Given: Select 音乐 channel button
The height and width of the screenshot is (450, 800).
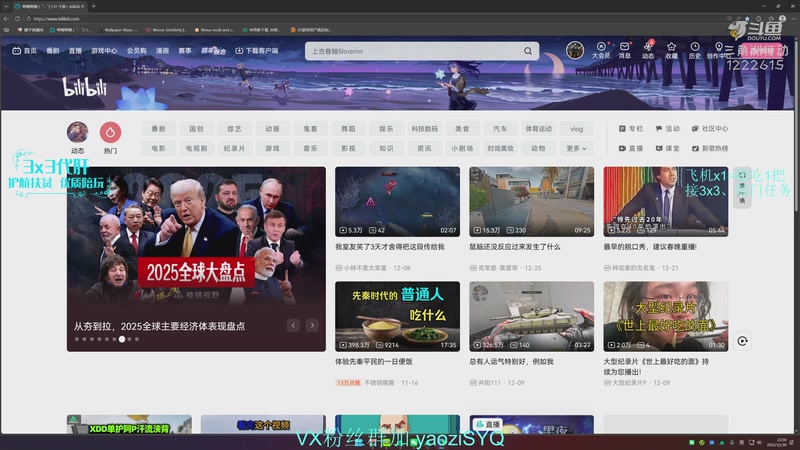Looking at the screenshot, I should [x=310, y=148].
